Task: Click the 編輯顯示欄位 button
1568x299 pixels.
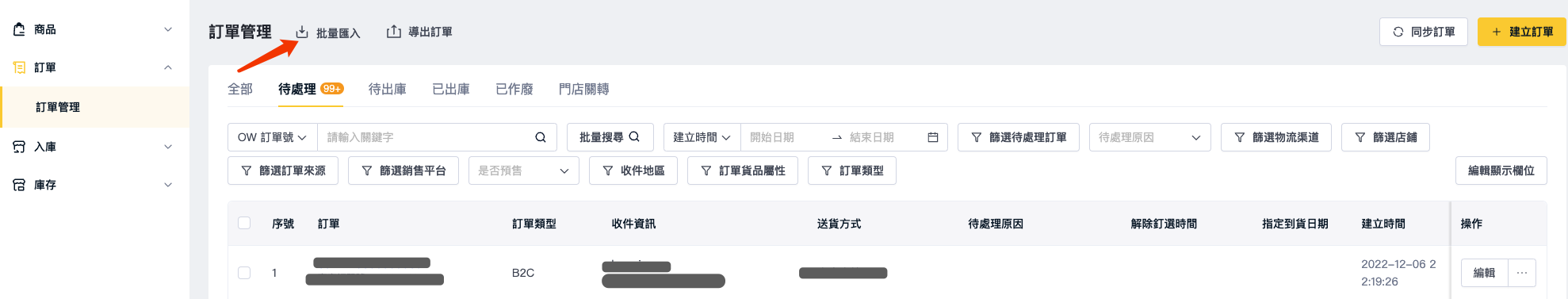Action: coord(1501,171)
